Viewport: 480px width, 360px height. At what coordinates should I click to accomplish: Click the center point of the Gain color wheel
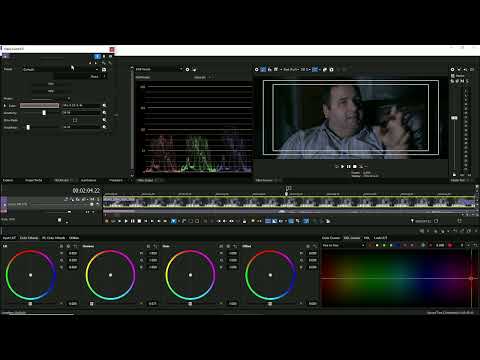pos(190,275)
